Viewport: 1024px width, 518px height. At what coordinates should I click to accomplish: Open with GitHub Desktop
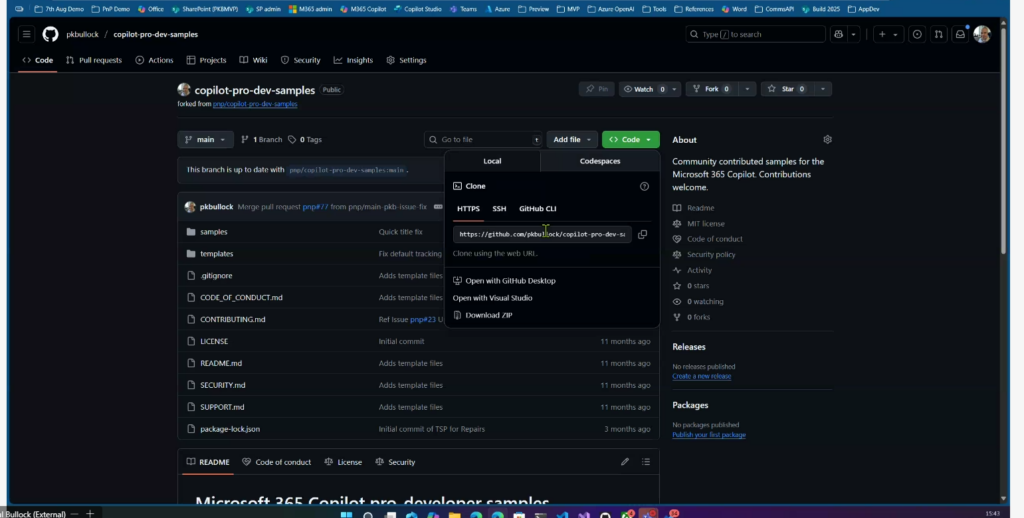504,281
